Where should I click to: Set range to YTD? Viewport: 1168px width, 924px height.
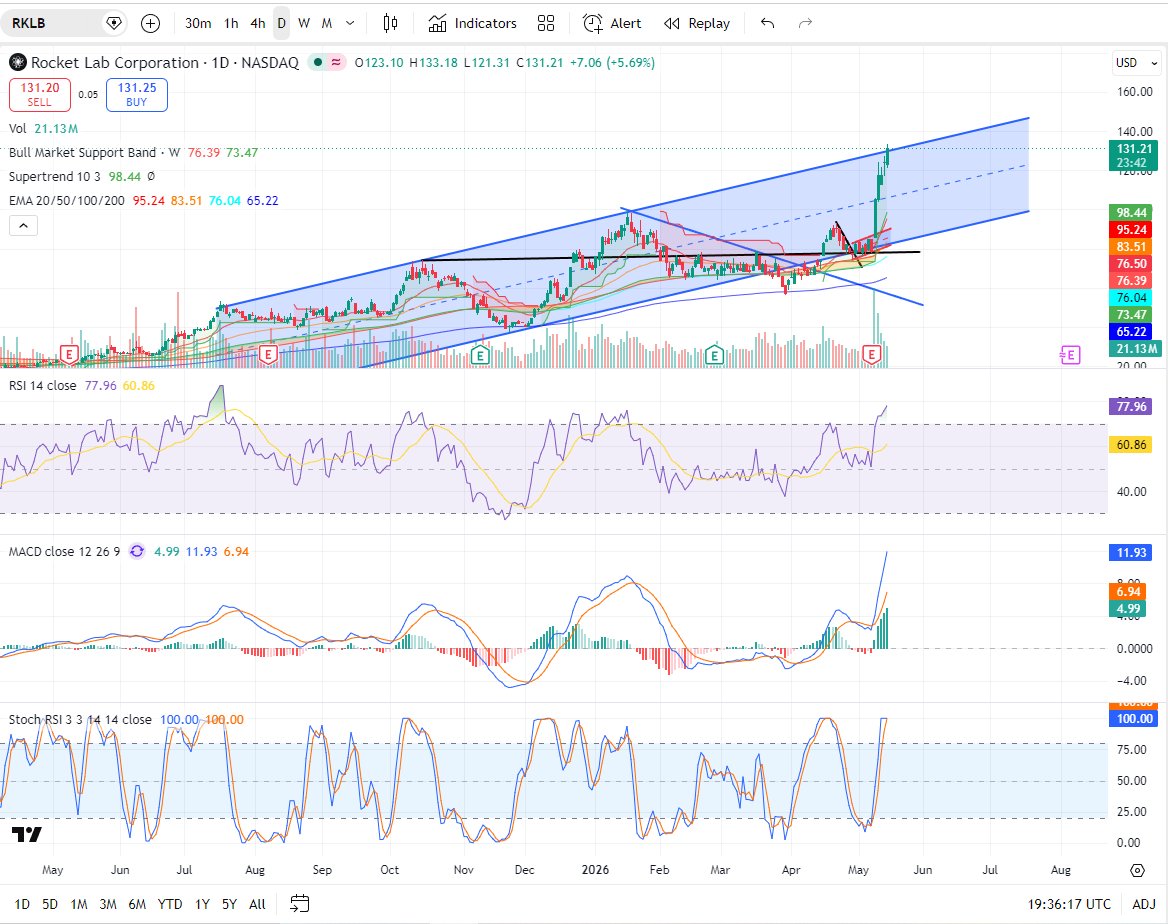point(170,904)
